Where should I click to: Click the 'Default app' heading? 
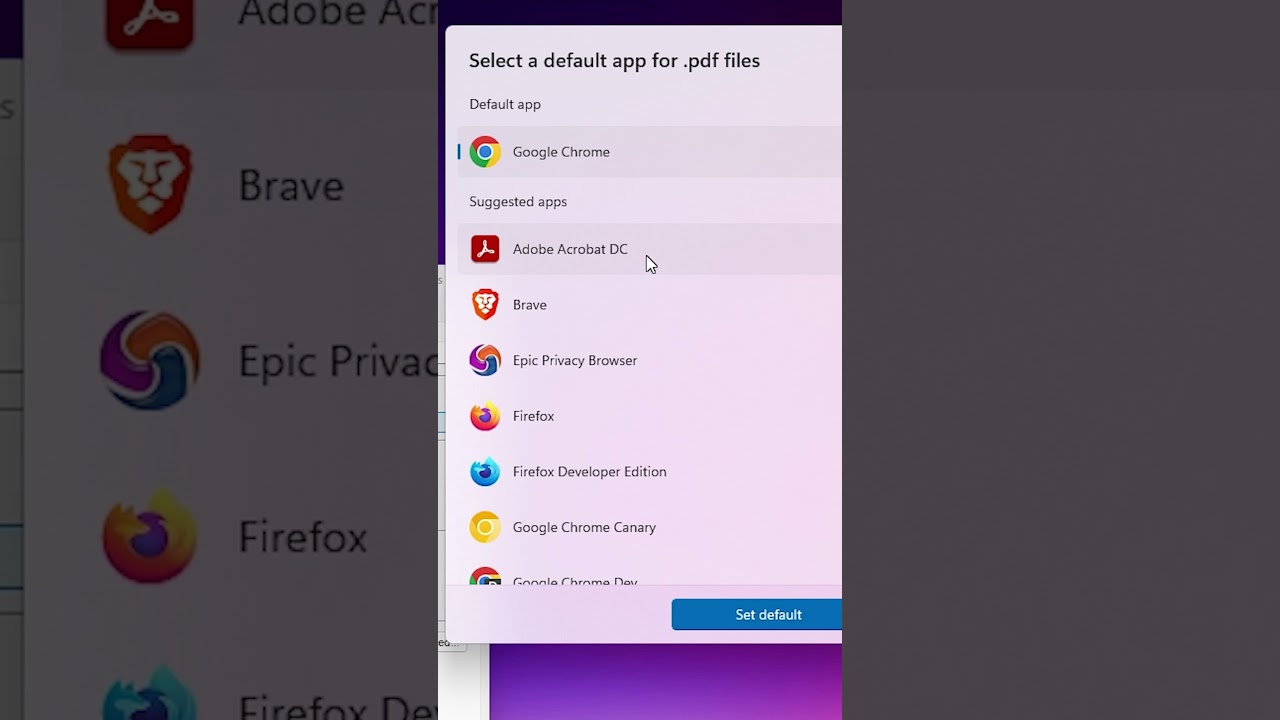[x=505, y=104]
